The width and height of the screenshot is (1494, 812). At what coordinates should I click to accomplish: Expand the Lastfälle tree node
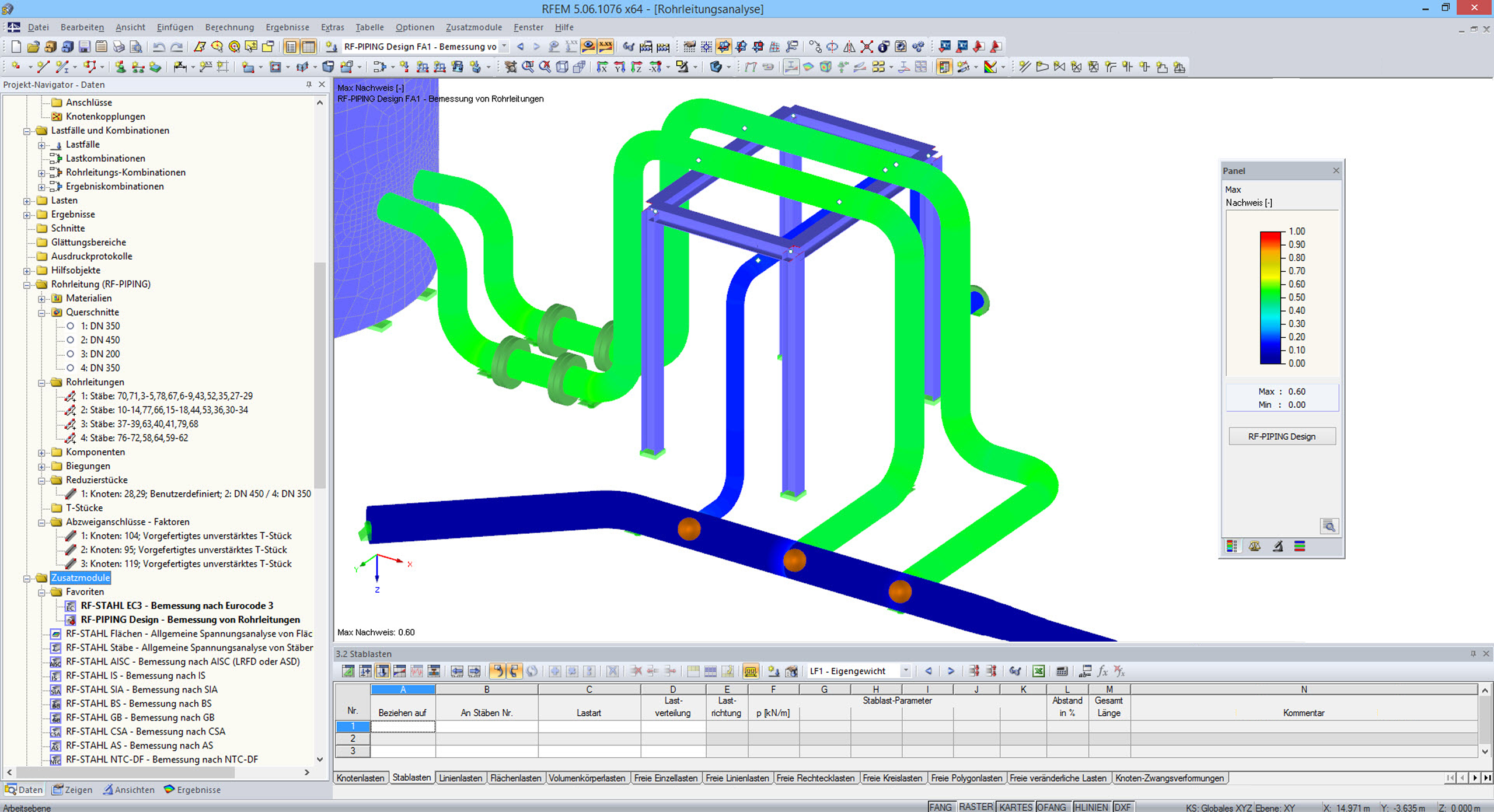(x=41, y=144)
